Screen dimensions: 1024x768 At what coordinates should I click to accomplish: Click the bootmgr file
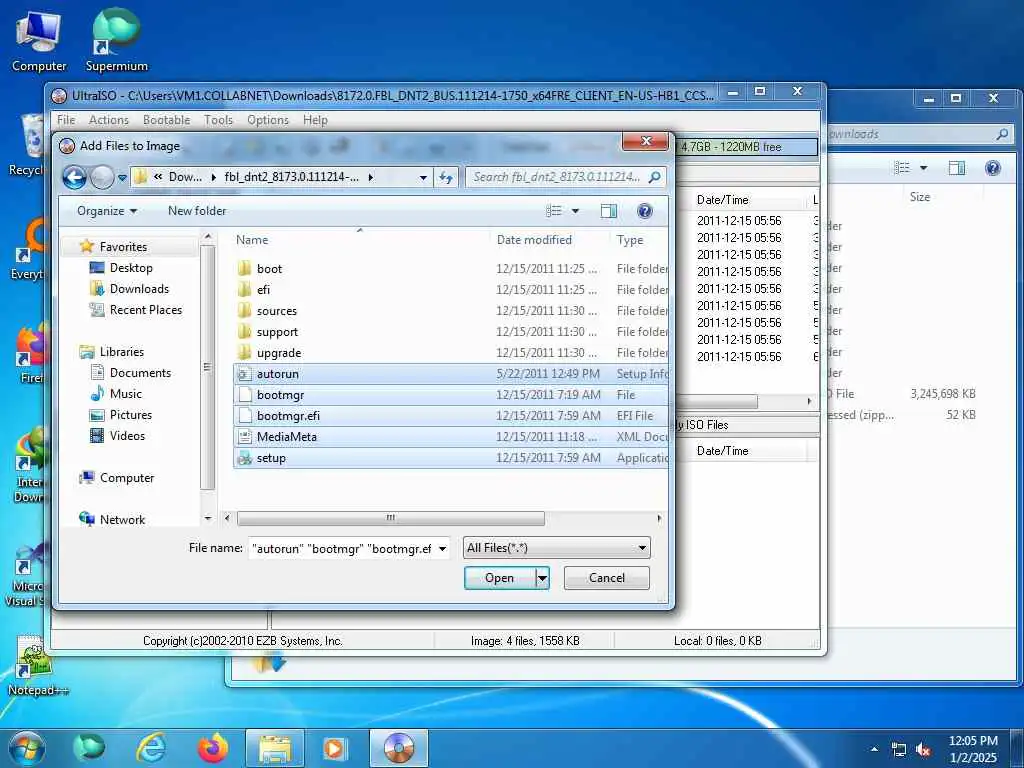pyautogui.click(x=451, y=394)
